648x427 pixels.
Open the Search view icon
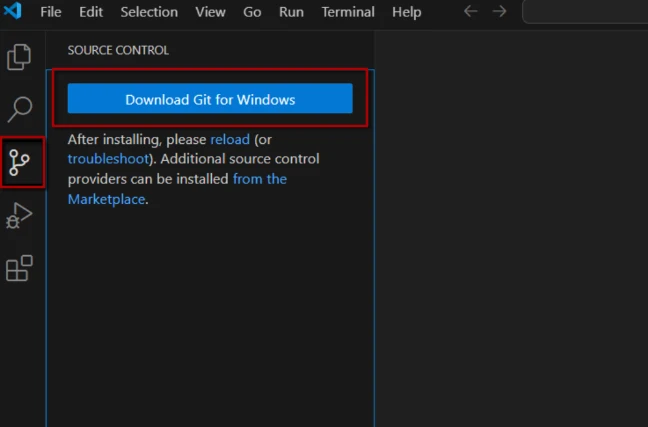20,109
